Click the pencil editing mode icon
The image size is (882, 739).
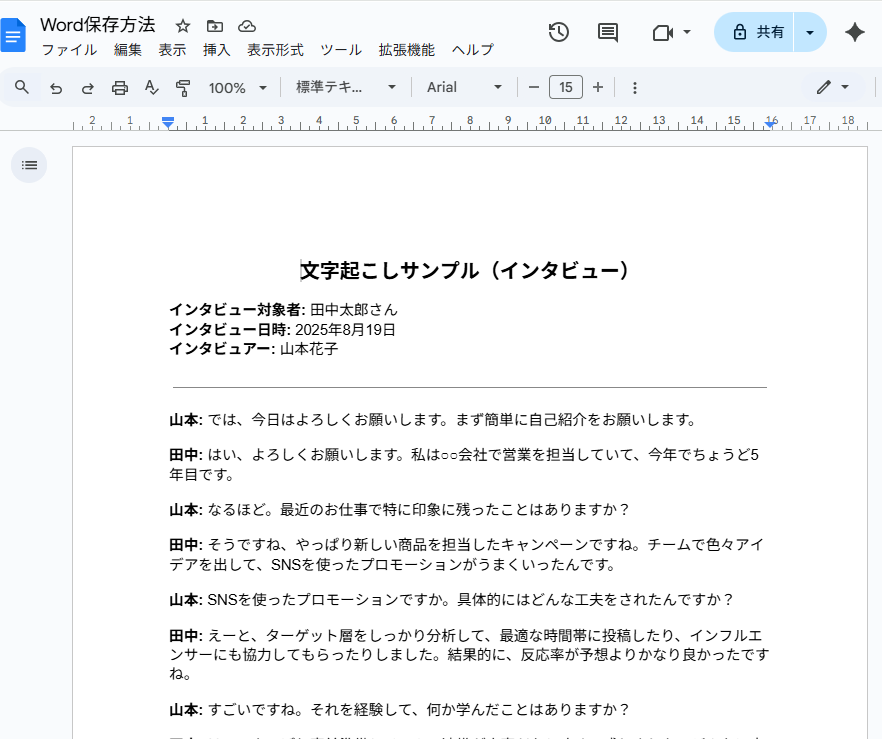coord(824,87)
